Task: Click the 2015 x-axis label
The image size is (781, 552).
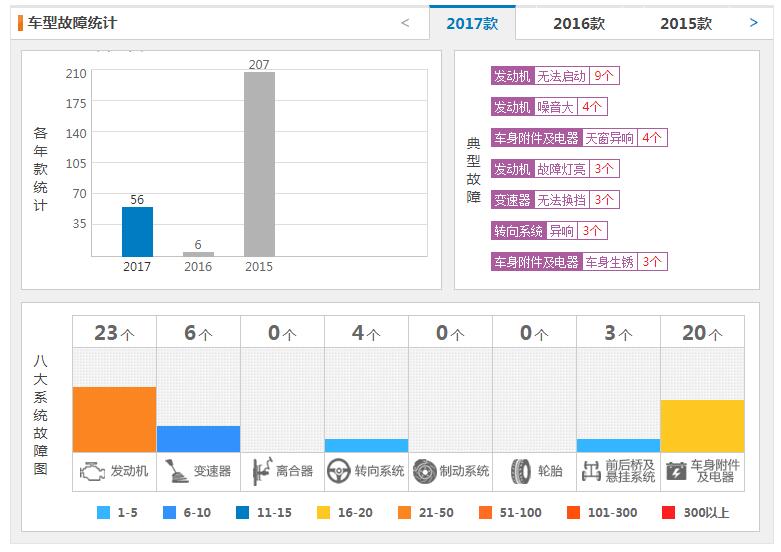Action: (x=259, y=267)
